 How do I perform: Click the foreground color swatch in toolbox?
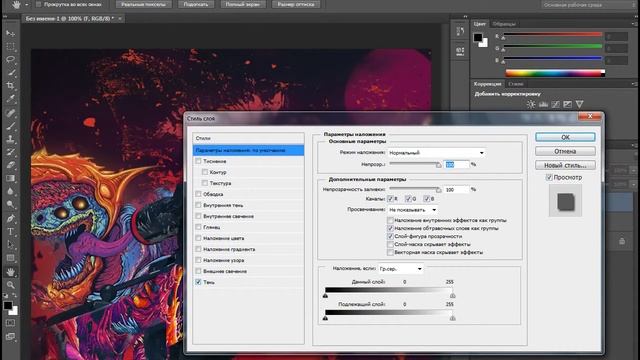pos(7,305)
